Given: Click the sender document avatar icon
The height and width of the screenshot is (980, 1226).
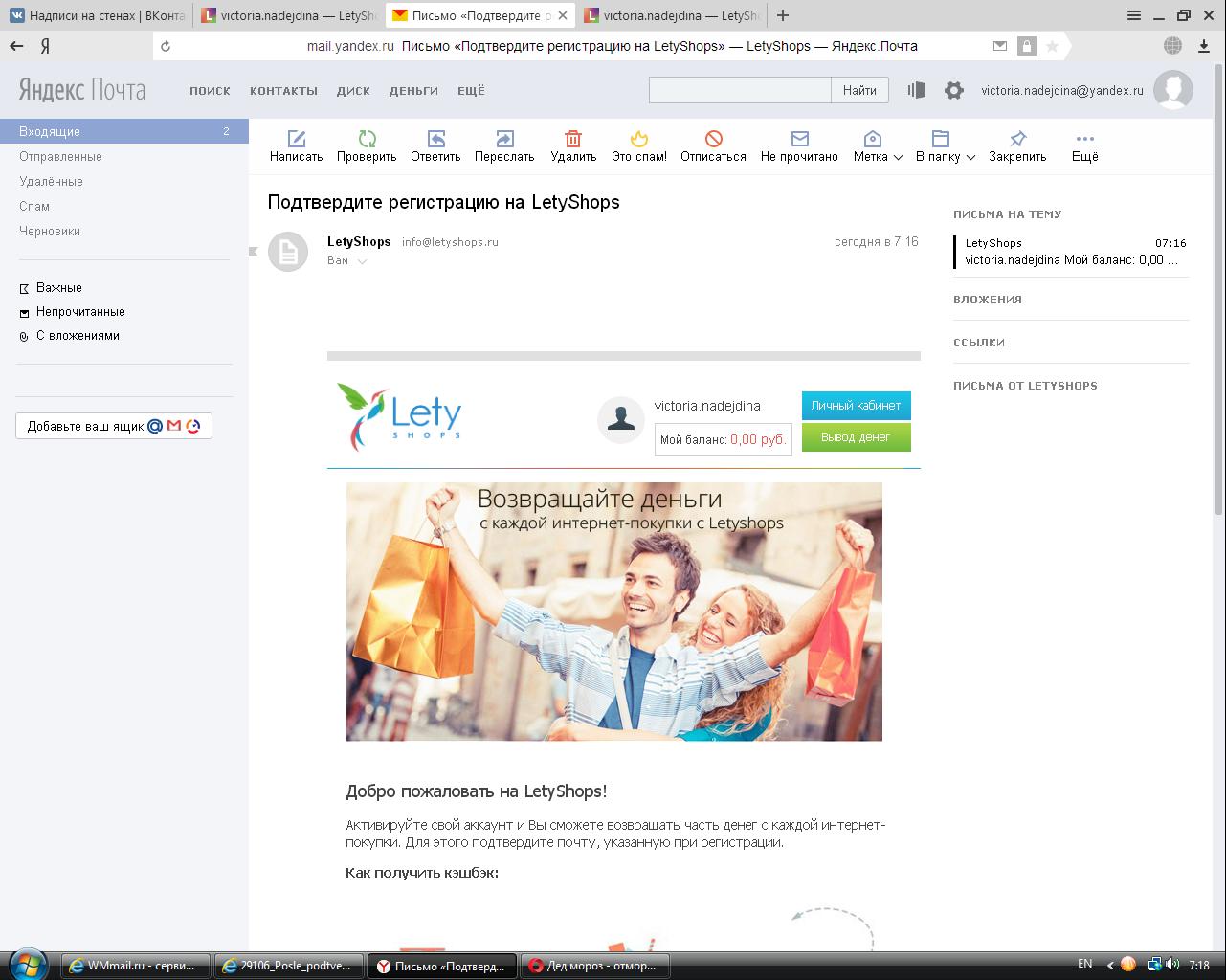Looking at the screenshot, I should (287, 252).
